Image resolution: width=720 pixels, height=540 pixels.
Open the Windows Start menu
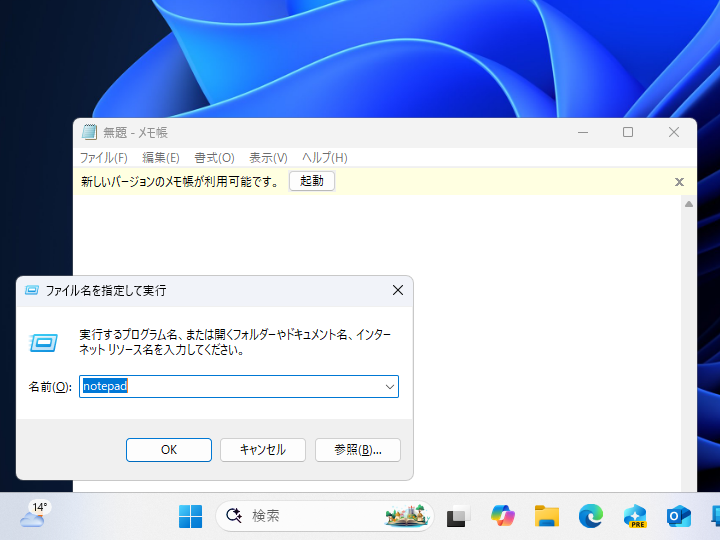coord(190,516)
